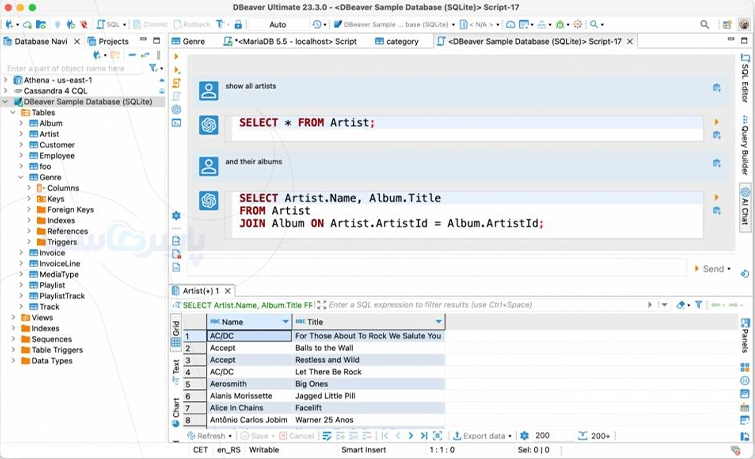Open the N/A schema selector

pos(478,24)
